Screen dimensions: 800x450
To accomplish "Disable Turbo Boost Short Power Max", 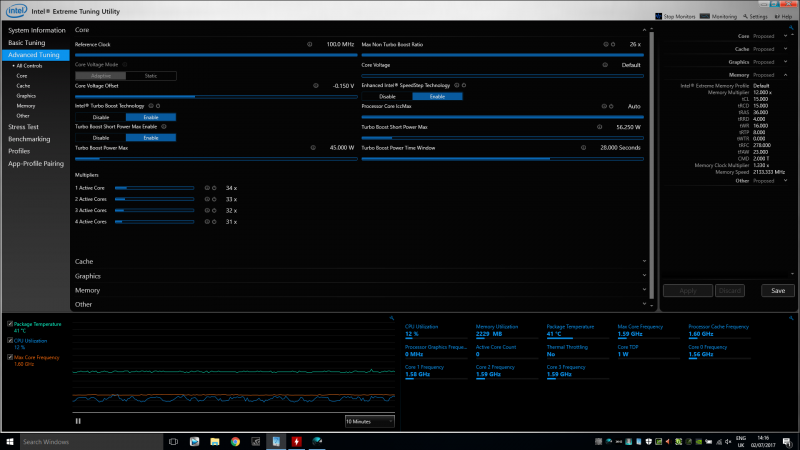I will coord(101,138).
